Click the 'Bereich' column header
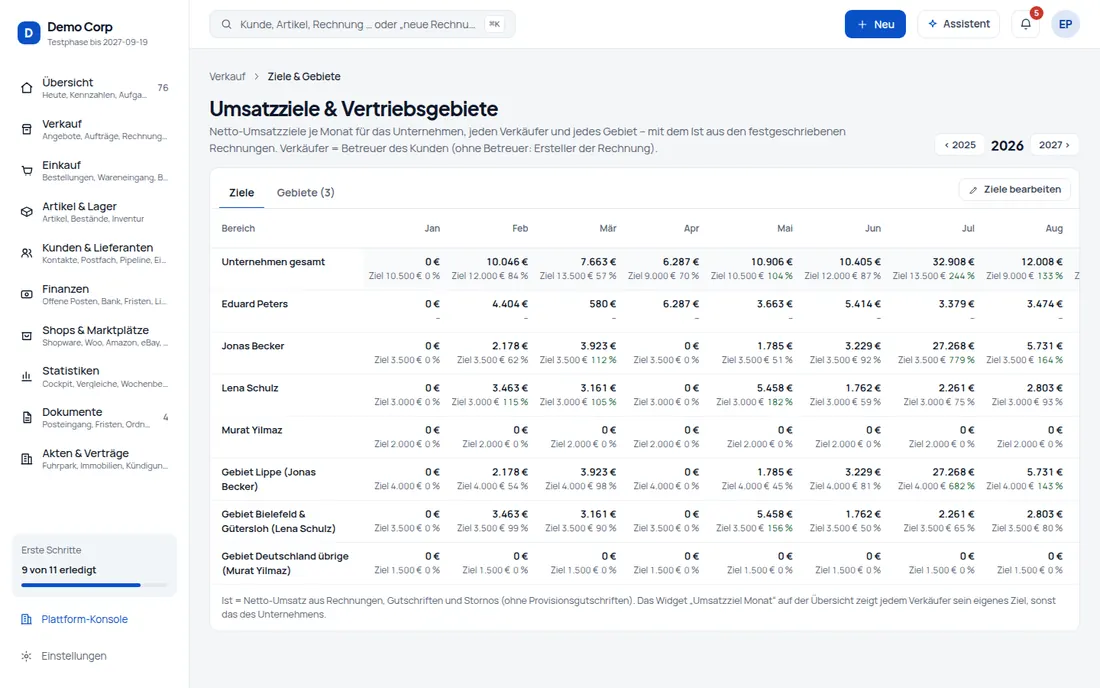 coord(238,229)
